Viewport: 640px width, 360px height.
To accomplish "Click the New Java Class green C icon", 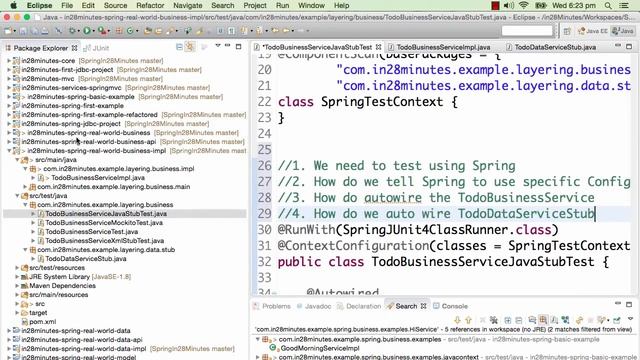I will [x=130, y=31].
